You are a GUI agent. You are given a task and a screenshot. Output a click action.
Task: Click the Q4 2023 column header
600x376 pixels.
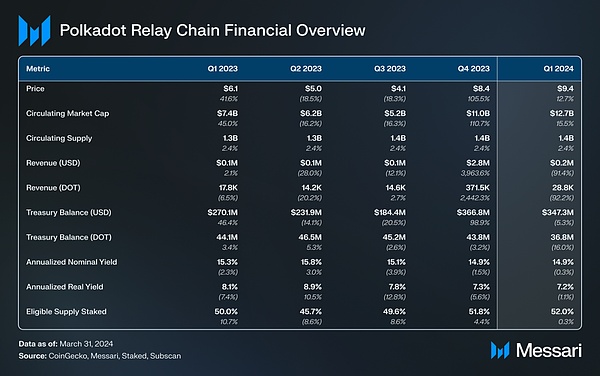point(474,69)
